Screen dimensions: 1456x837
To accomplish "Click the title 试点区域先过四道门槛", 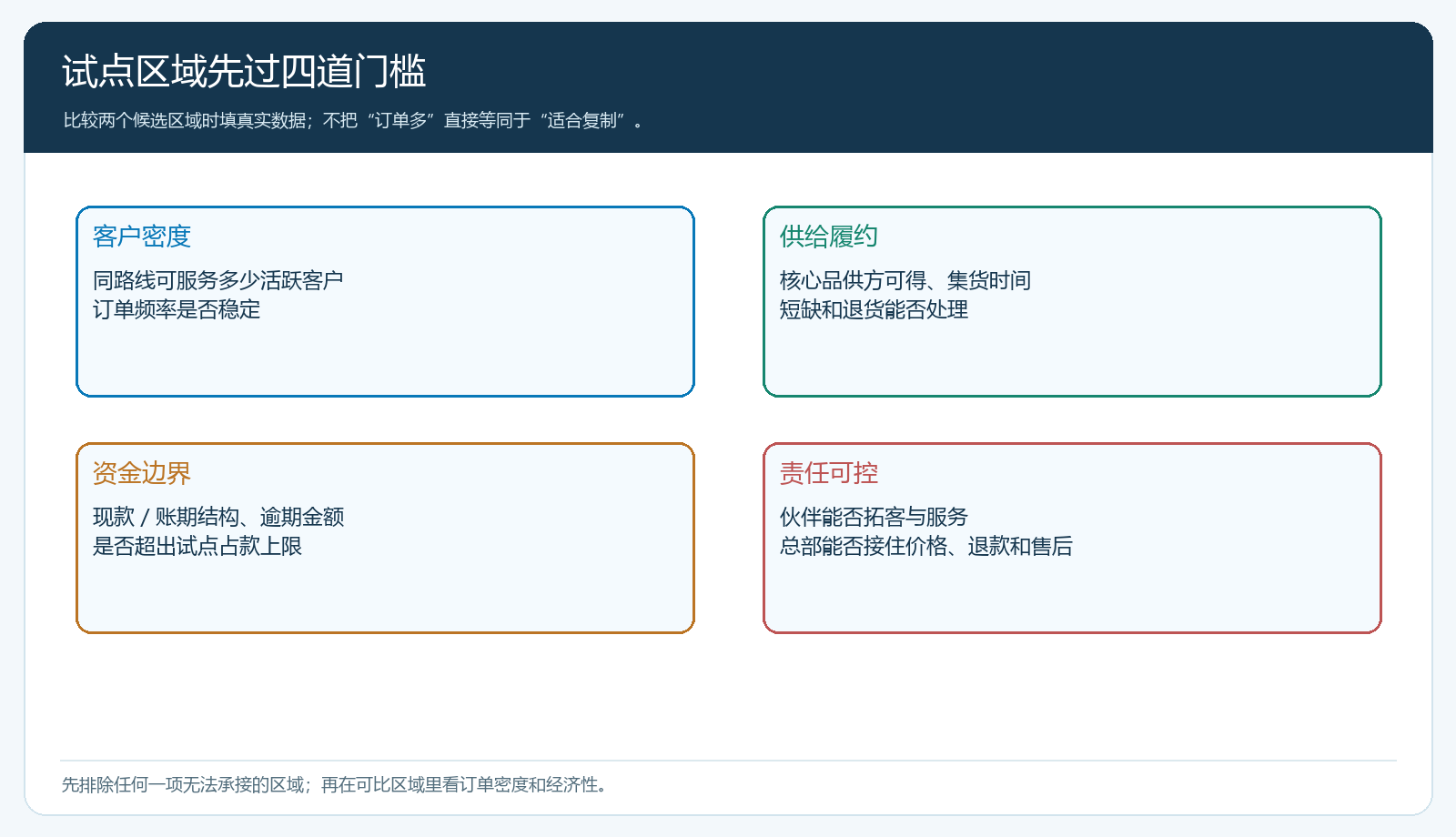I will (244, 72).
